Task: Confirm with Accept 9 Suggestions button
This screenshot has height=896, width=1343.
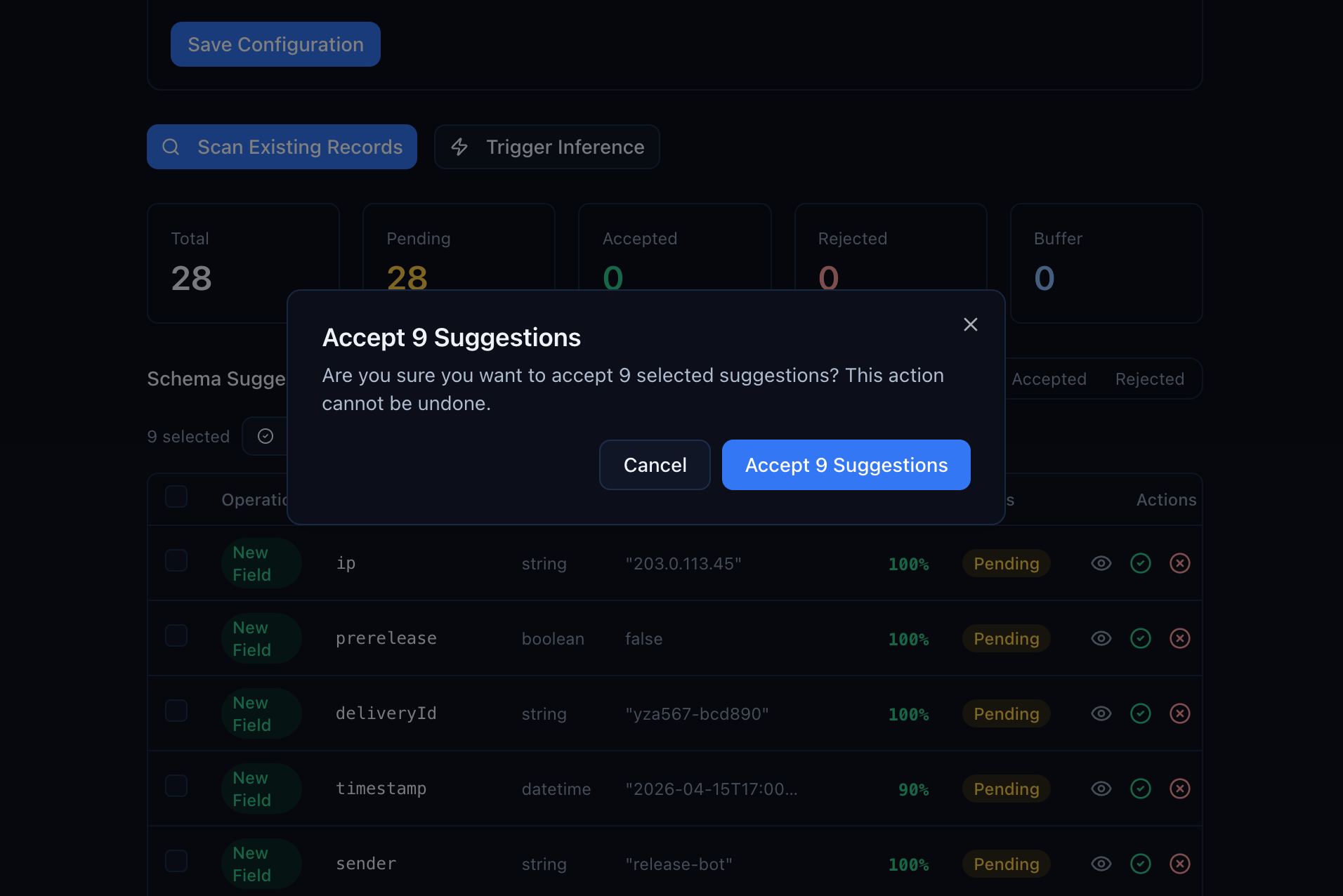Action: click(846, 465)
